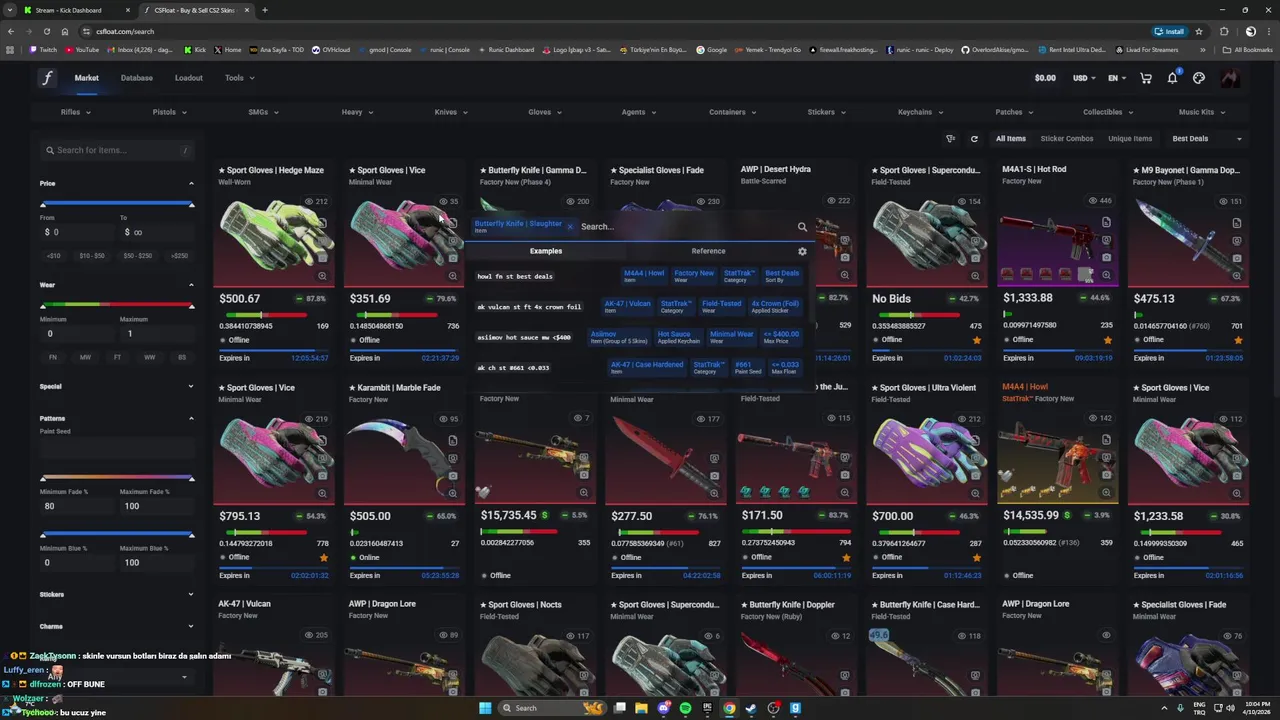Select the $50 - $250 price preset
The height and width of the screenshot is (720, 1280).
click(137, 256)
